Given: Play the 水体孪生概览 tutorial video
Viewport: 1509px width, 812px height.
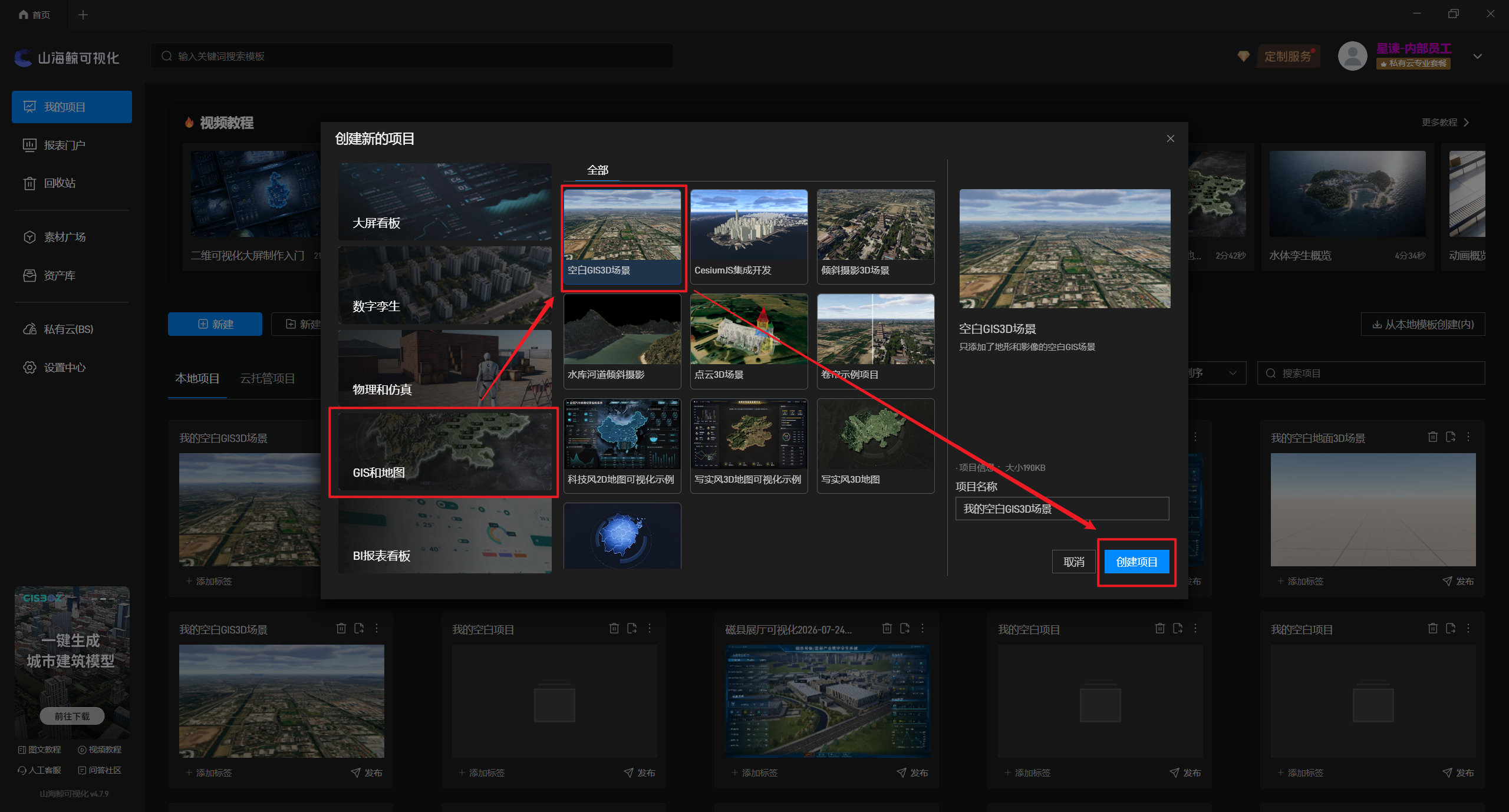Looking at the screenshot, I should point(1347,194).
